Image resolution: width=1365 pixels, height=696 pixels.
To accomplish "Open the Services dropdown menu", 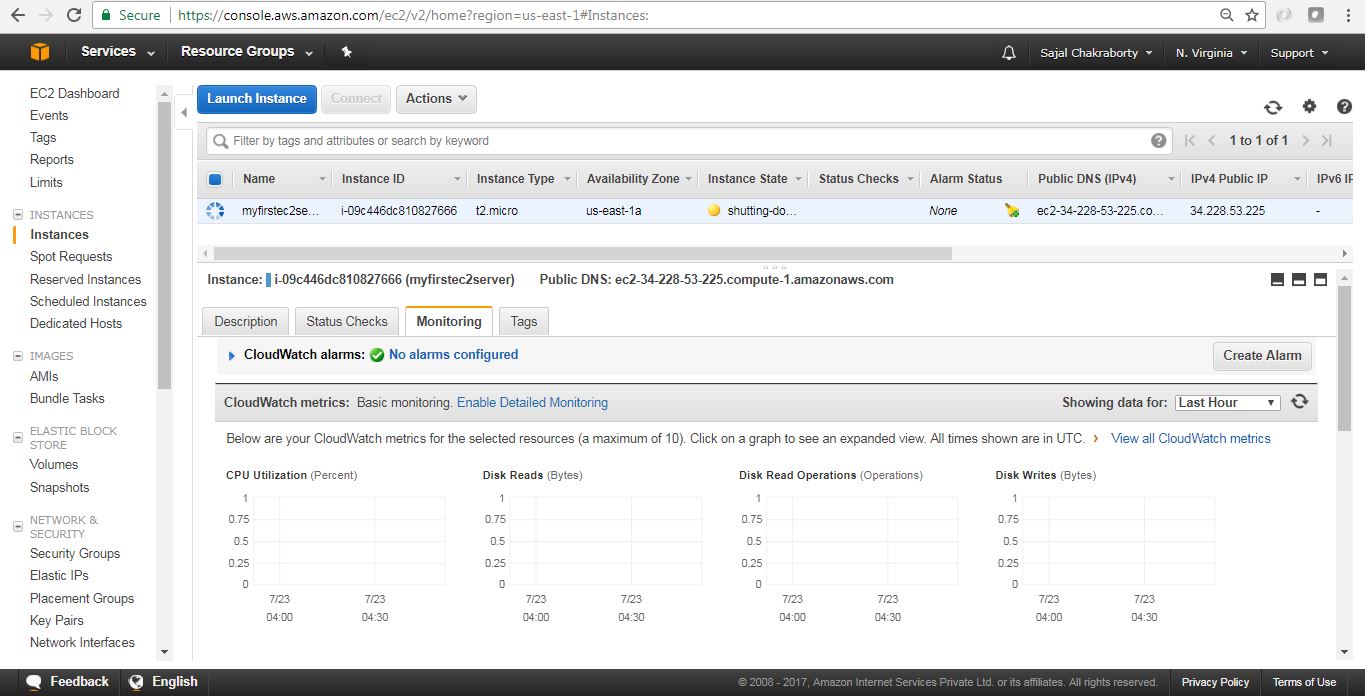I will tap(118, 52).
